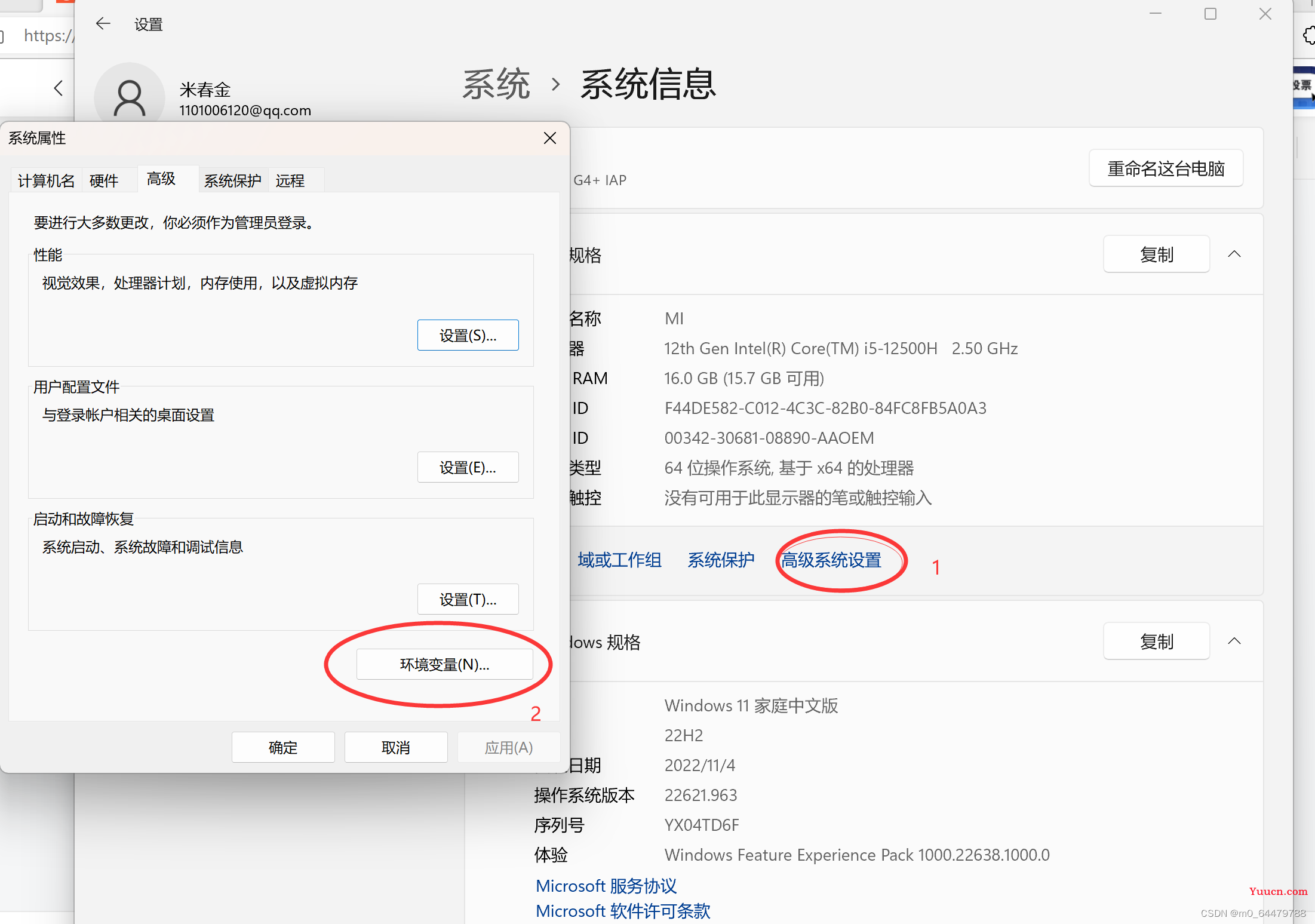Click the browser address bar https text
Screen dimensions: 1315x924
click(x=48, y=36)
